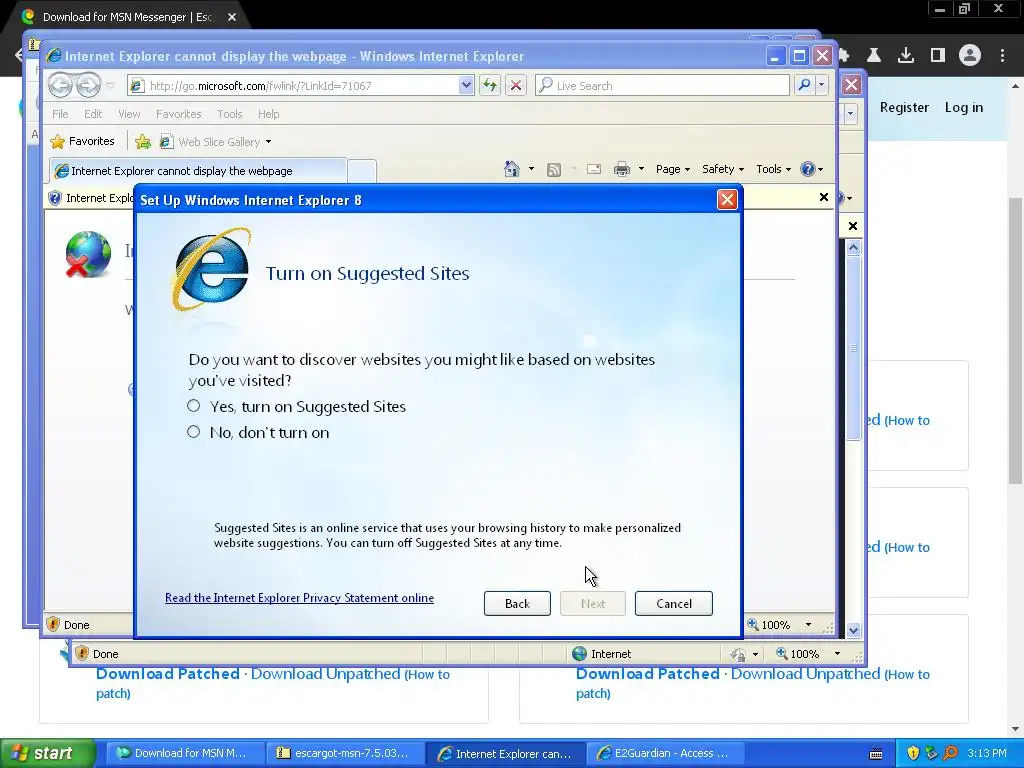The image size is (1024, 768).
Task: Click the RSS Feeds icon
Action: (x=554, y=170)
